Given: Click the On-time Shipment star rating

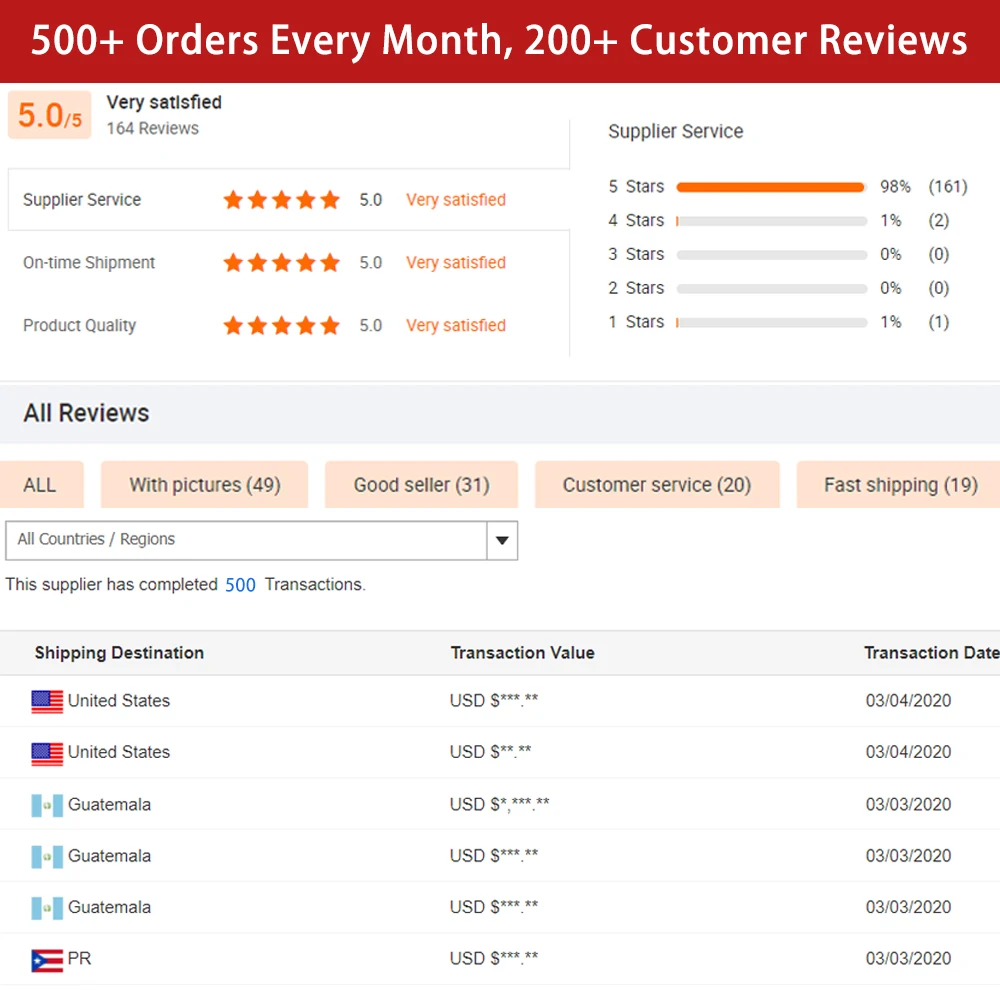Looking at the screenshot, I should coord(281,263).
